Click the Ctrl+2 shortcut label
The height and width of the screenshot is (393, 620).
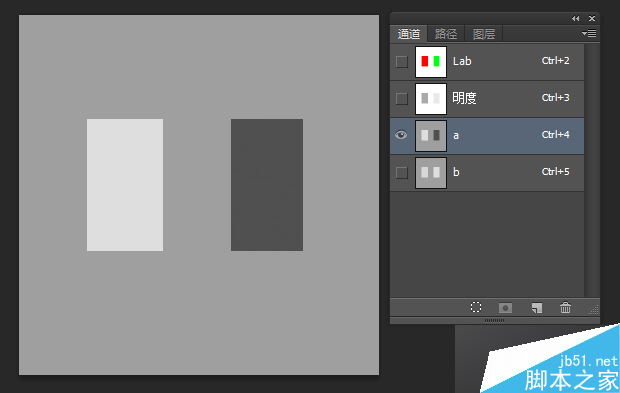(x=556, y=60)
